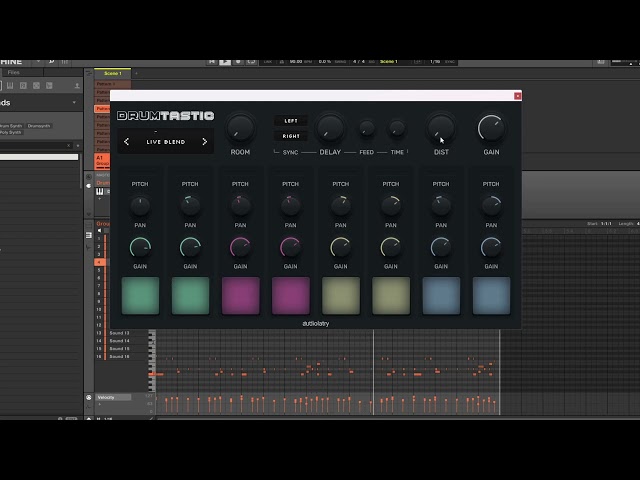
Task: Select the A1 Group slot
Action: click(x=102, y=160)
